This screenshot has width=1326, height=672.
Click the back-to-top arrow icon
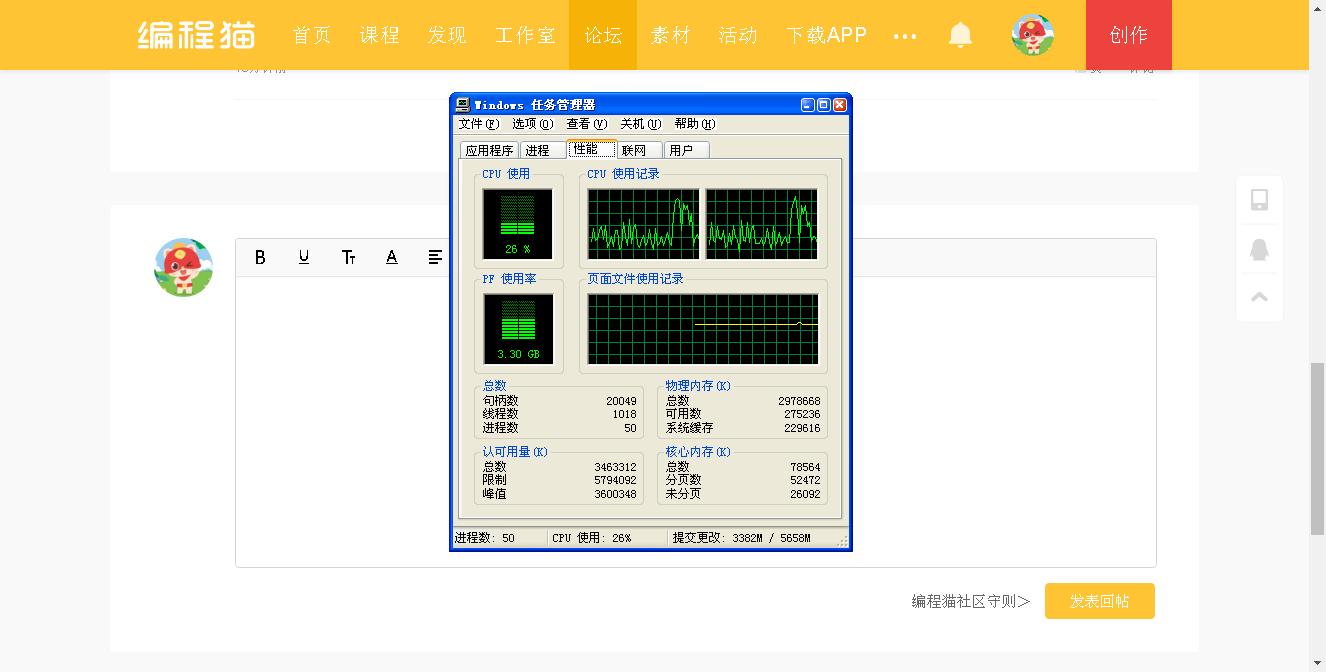(x=1260, y=296)
